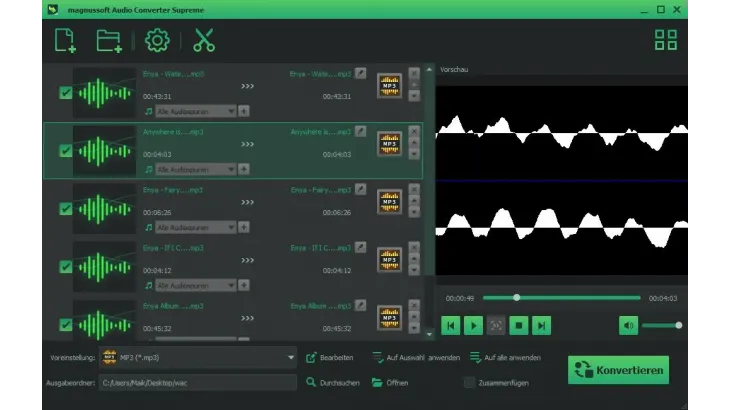Click MP3 format icon of Anywhere Is track

(x=389, y=145)
